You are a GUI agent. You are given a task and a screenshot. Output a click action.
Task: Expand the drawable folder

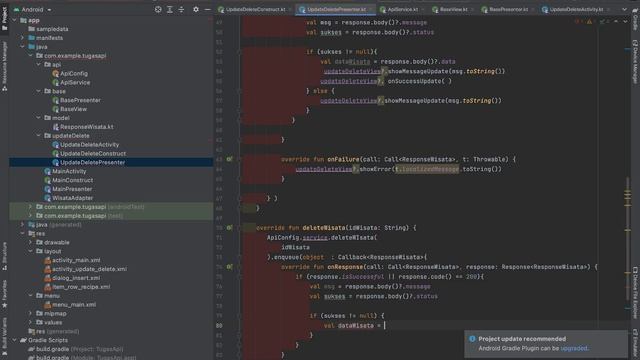click(x=31, y=242)
